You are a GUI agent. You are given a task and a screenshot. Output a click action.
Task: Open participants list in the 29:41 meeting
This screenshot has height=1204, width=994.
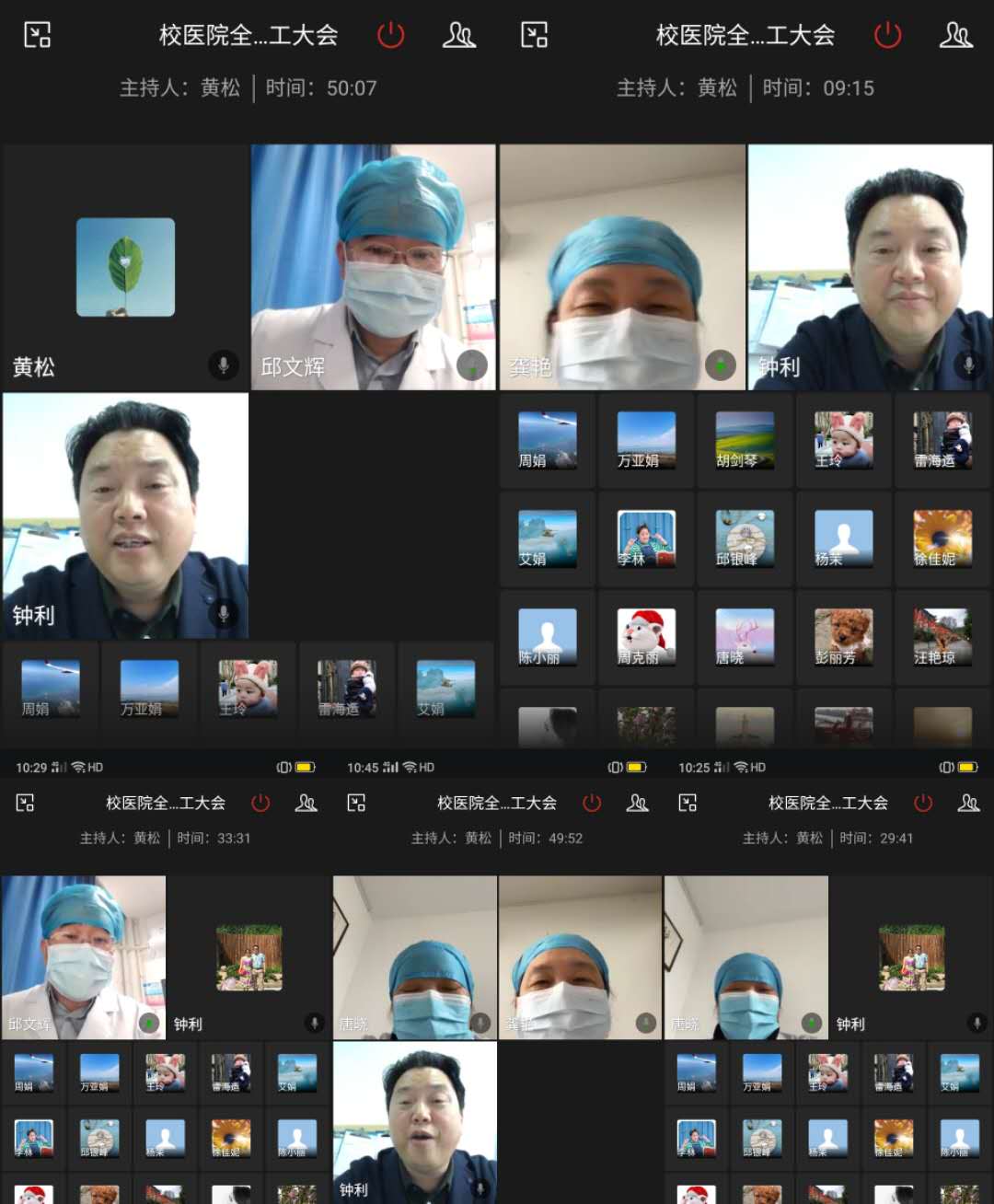tap(968, 803)
